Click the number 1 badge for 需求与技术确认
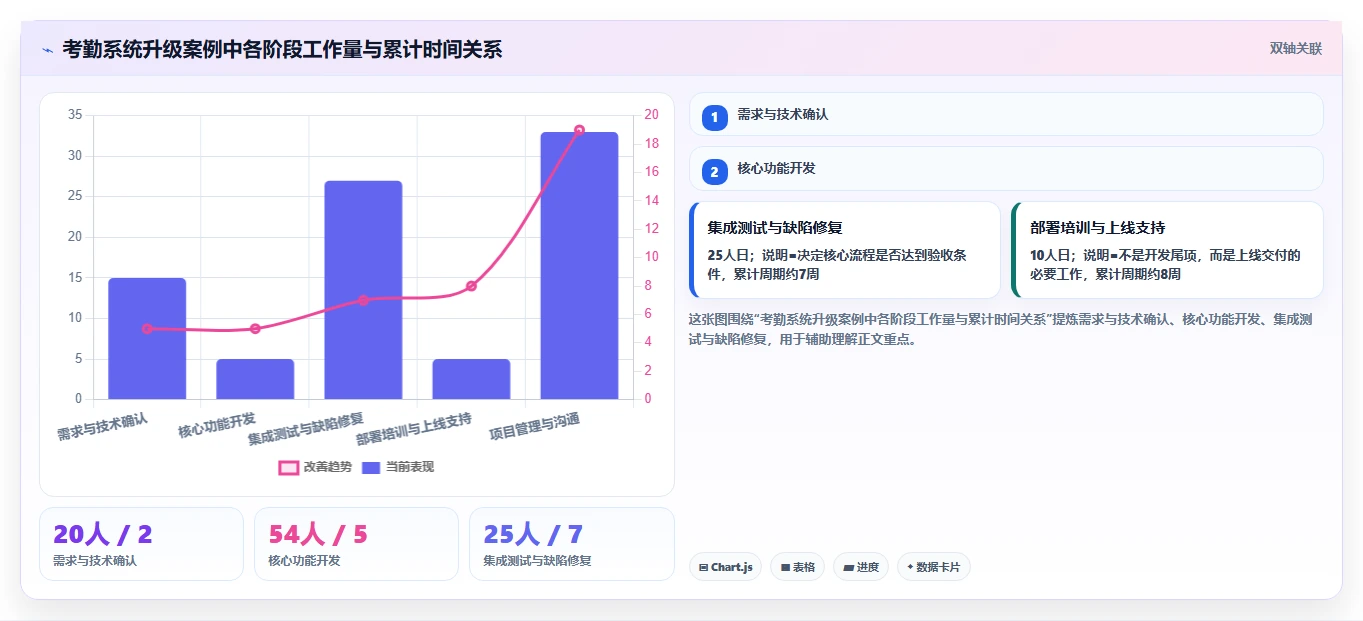Screen dimensions: 1363x621 click(x=714, y=118)
